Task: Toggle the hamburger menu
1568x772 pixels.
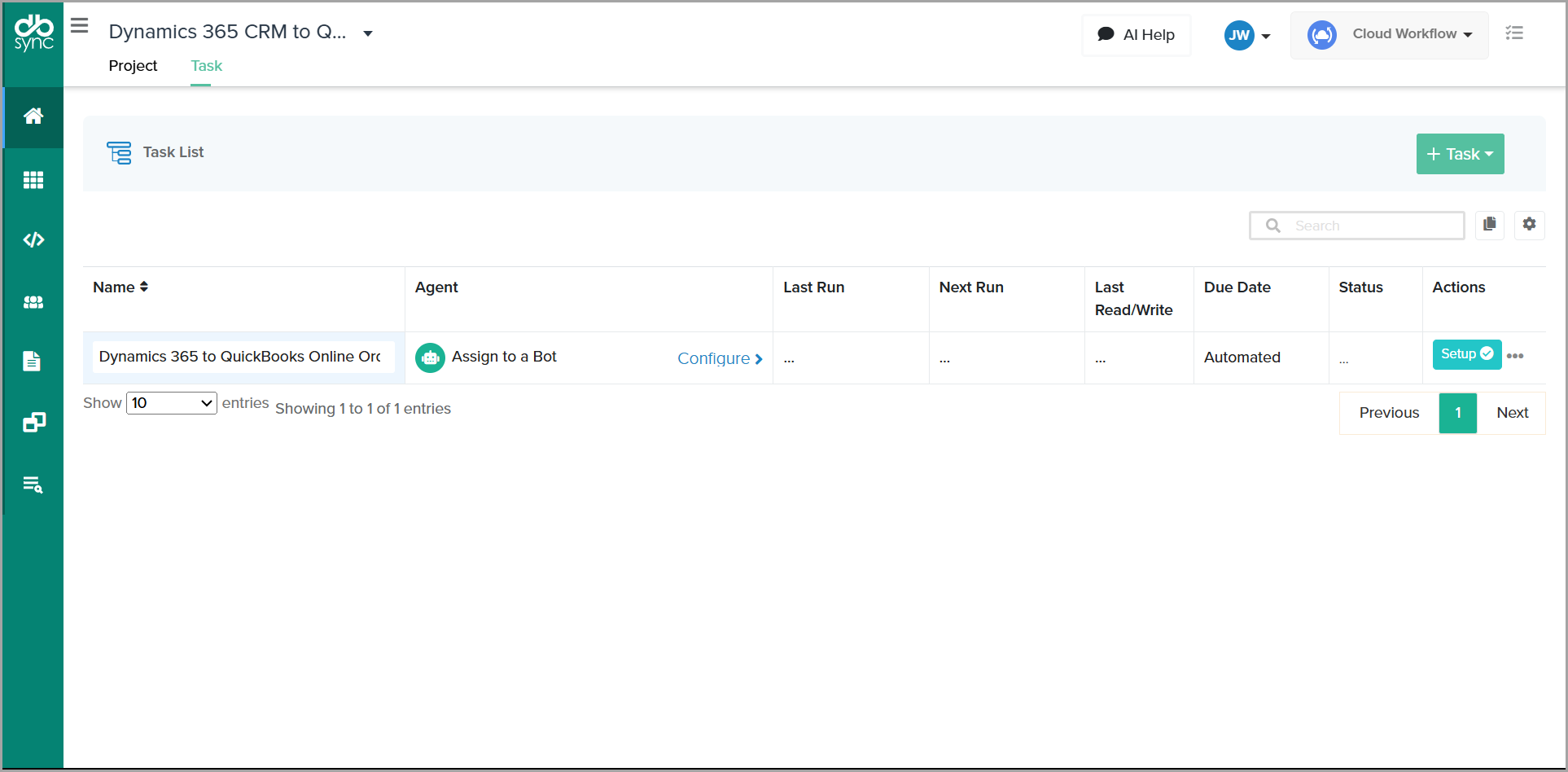Action: tap(79, 26)
